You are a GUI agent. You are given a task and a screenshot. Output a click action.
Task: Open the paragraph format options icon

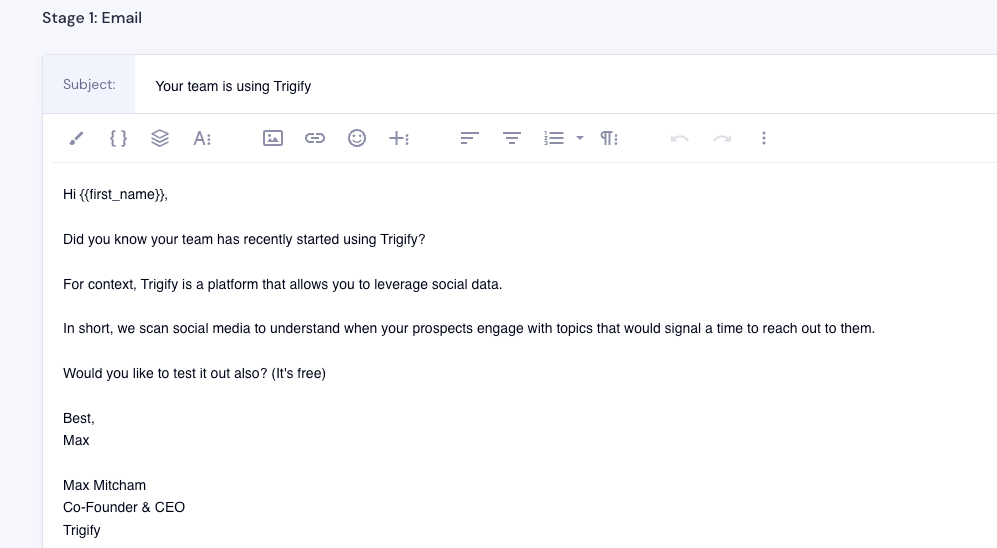(x=609, y=138)
